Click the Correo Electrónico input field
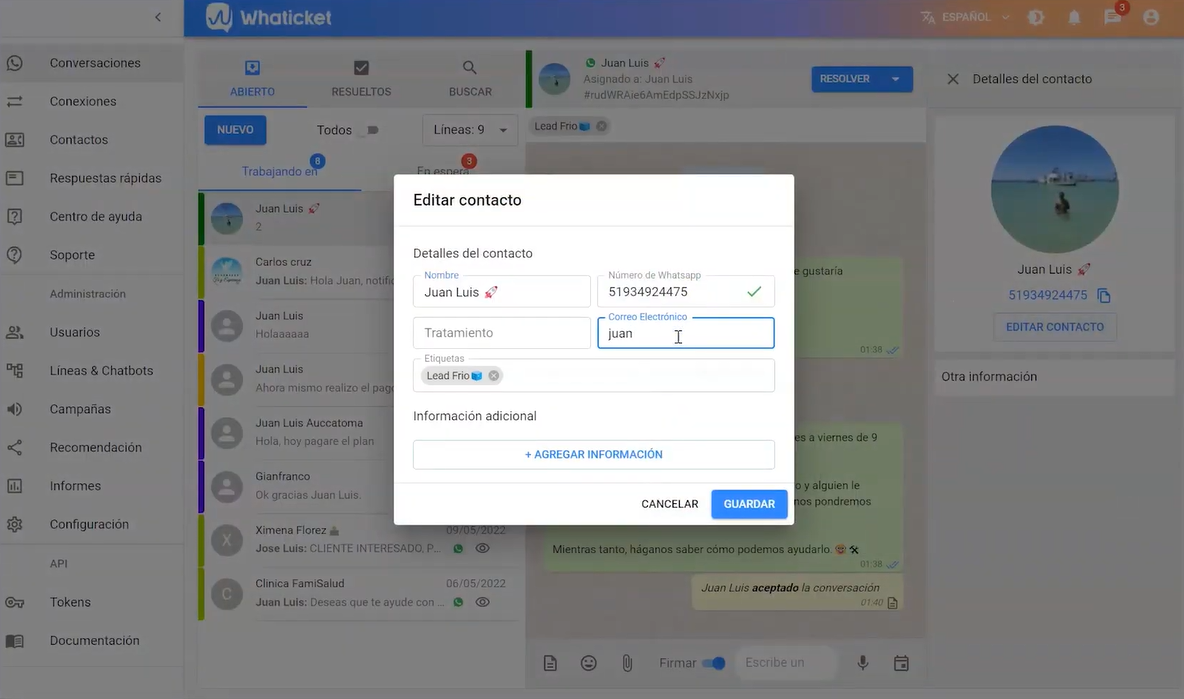This screenshot has width=1184, height=699. tap(686, 332)
